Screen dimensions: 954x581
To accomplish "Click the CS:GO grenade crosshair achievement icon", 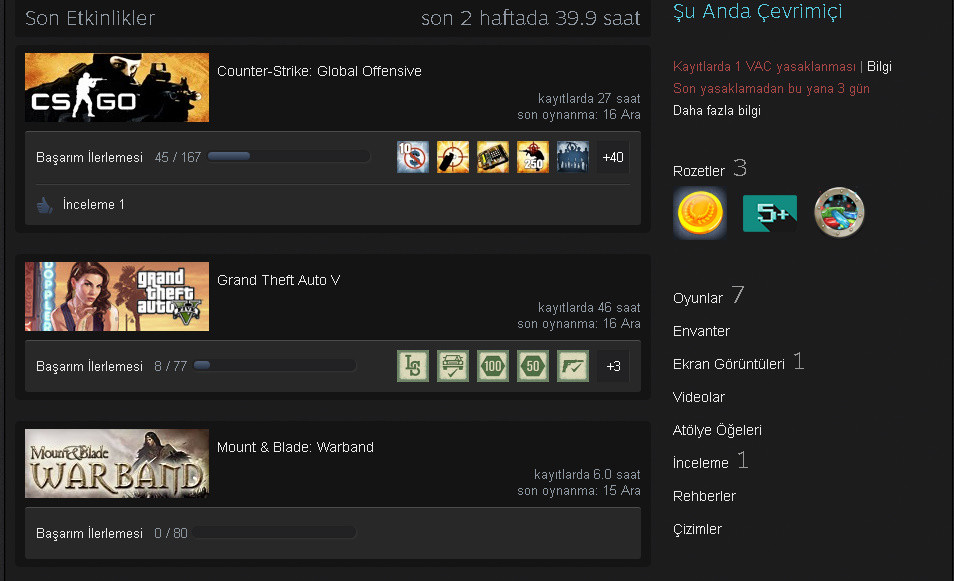I will (x=453, y=157).
